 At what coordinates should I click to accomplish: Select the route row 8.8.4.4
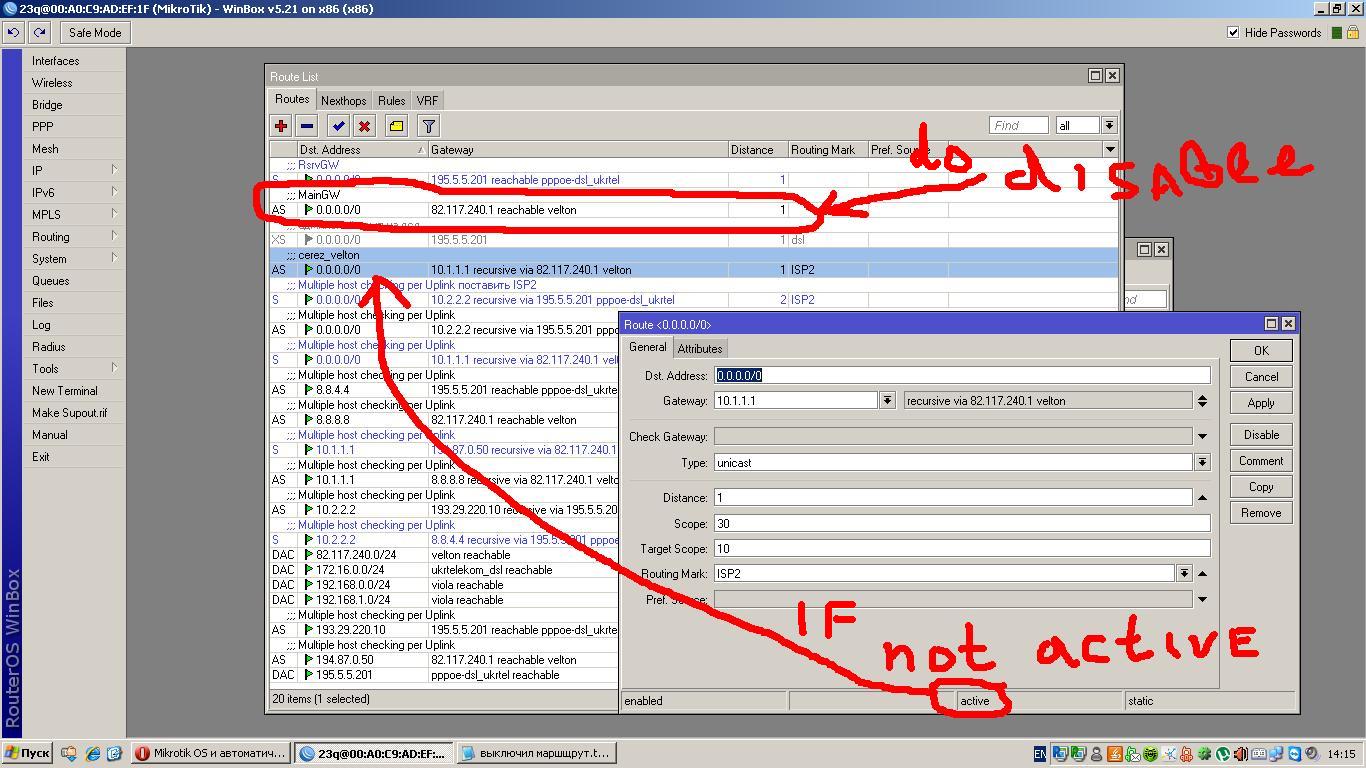443,390
